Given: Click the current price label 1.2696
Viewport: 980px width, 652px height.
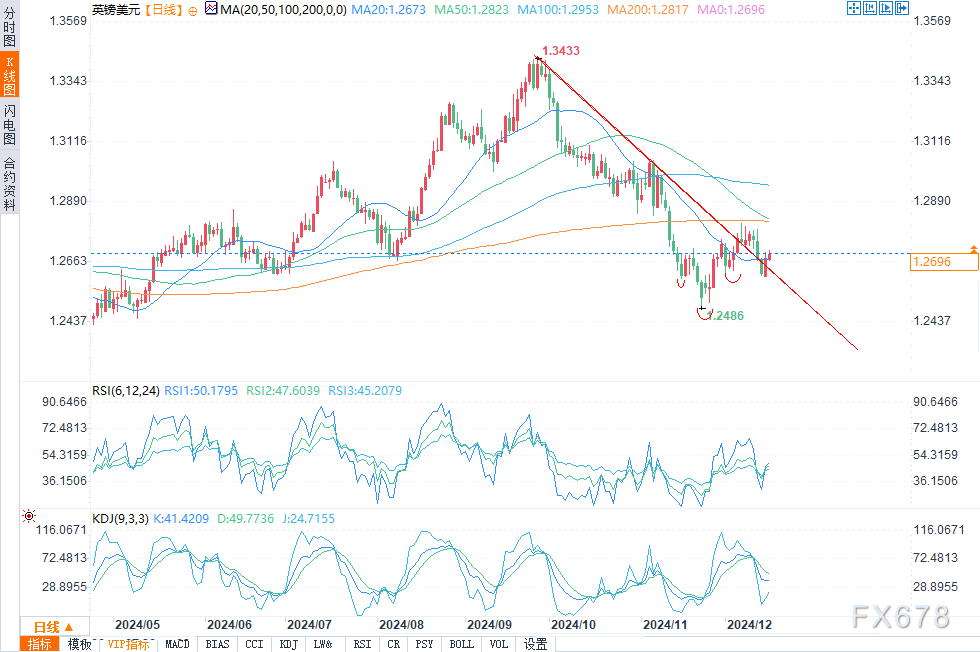Looking at the screenshot, I should coord(944,261).
